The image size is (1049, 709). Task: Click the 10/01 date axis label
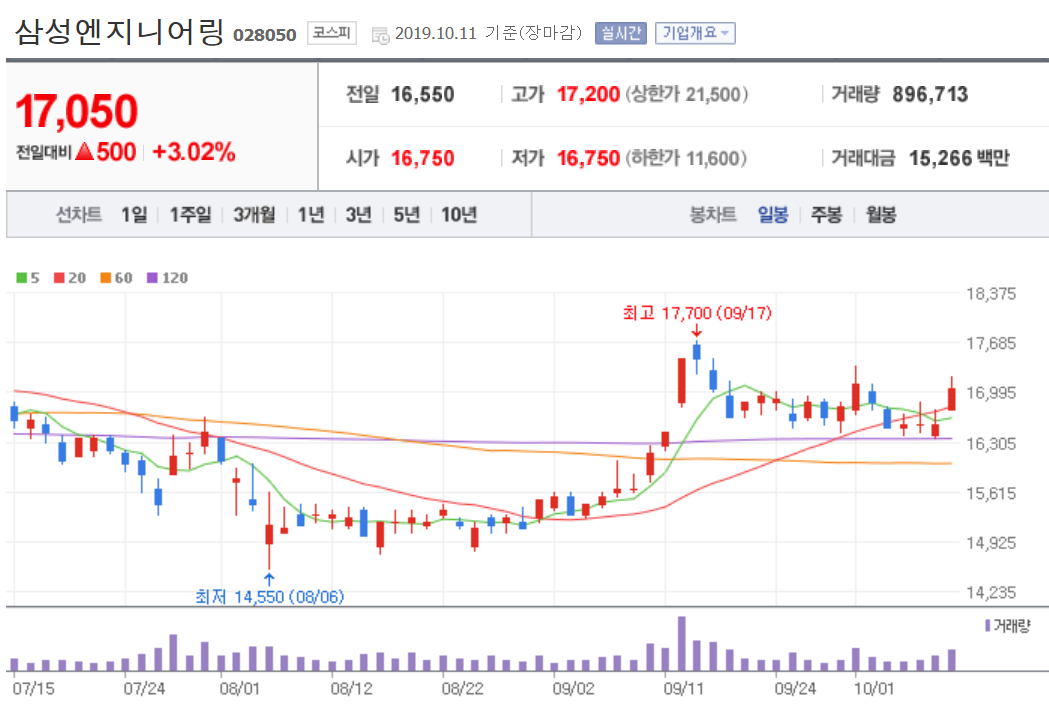point(874,688)
